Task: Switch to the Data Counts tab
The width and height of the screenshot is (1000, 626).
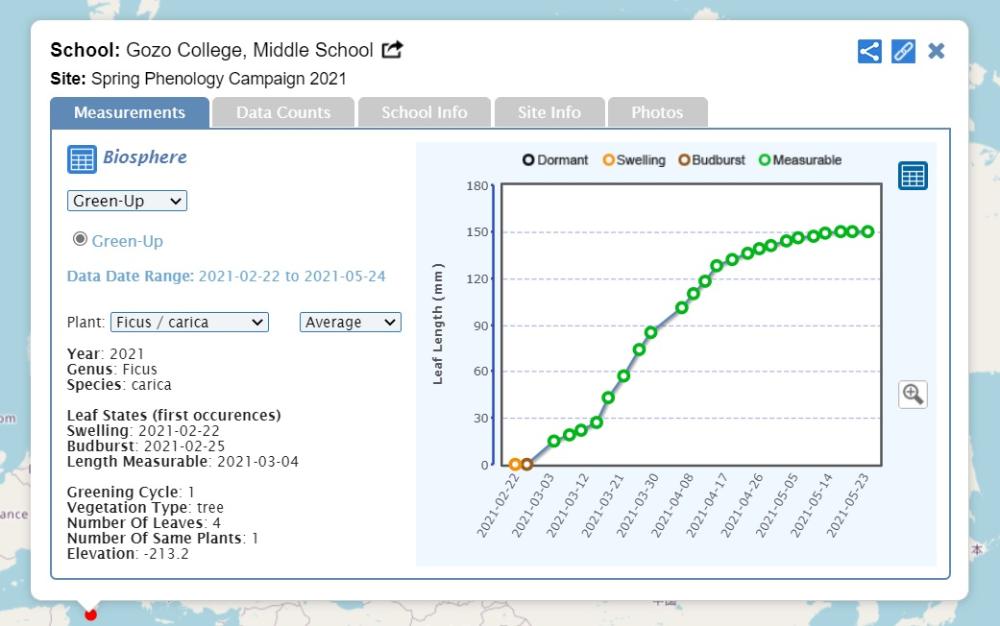Action: click(283, 113)
